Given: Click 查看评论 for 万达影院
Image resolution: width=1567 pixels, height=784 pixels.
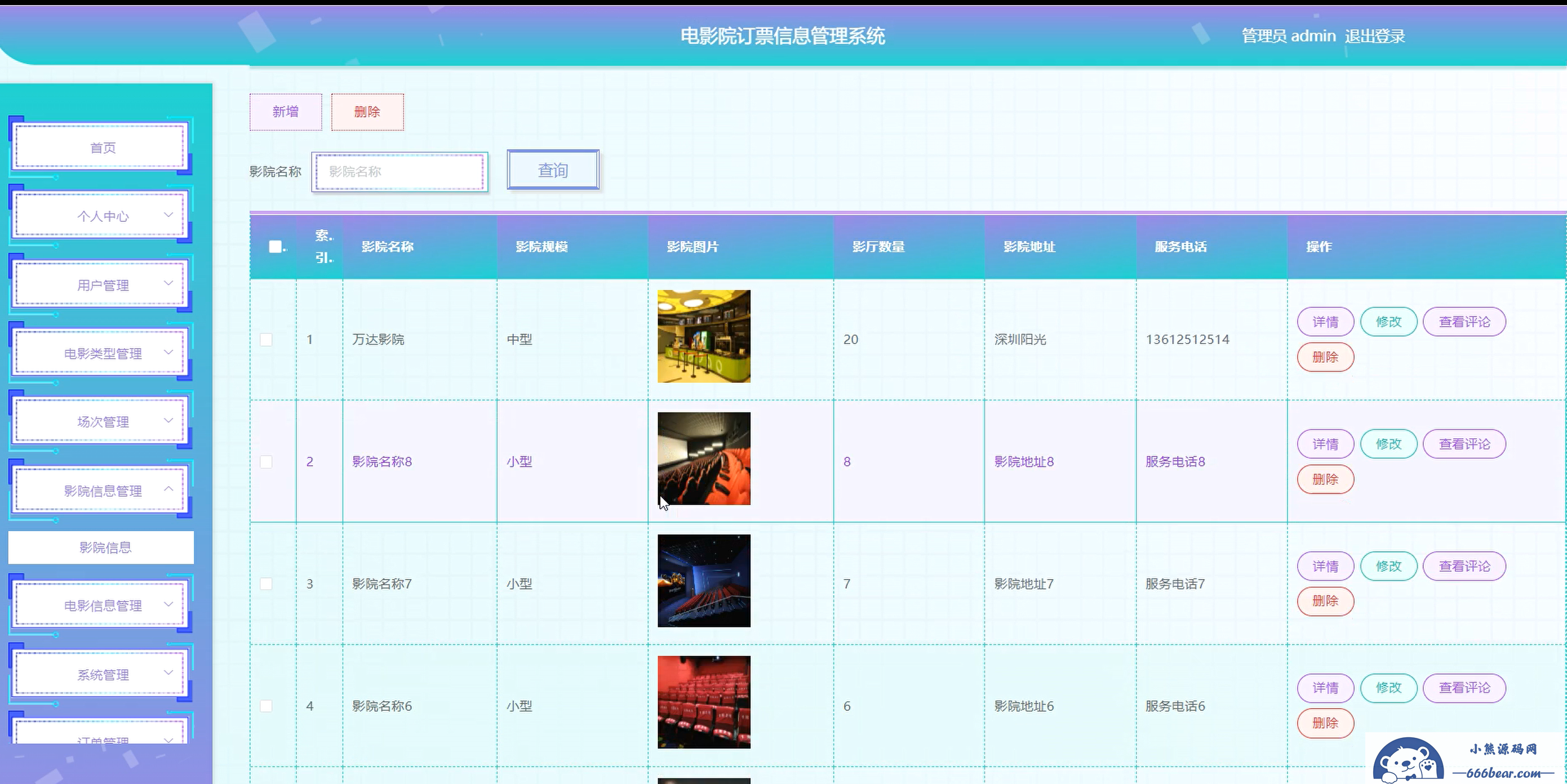Looking at the screenshot, I should coord(1464,322).
